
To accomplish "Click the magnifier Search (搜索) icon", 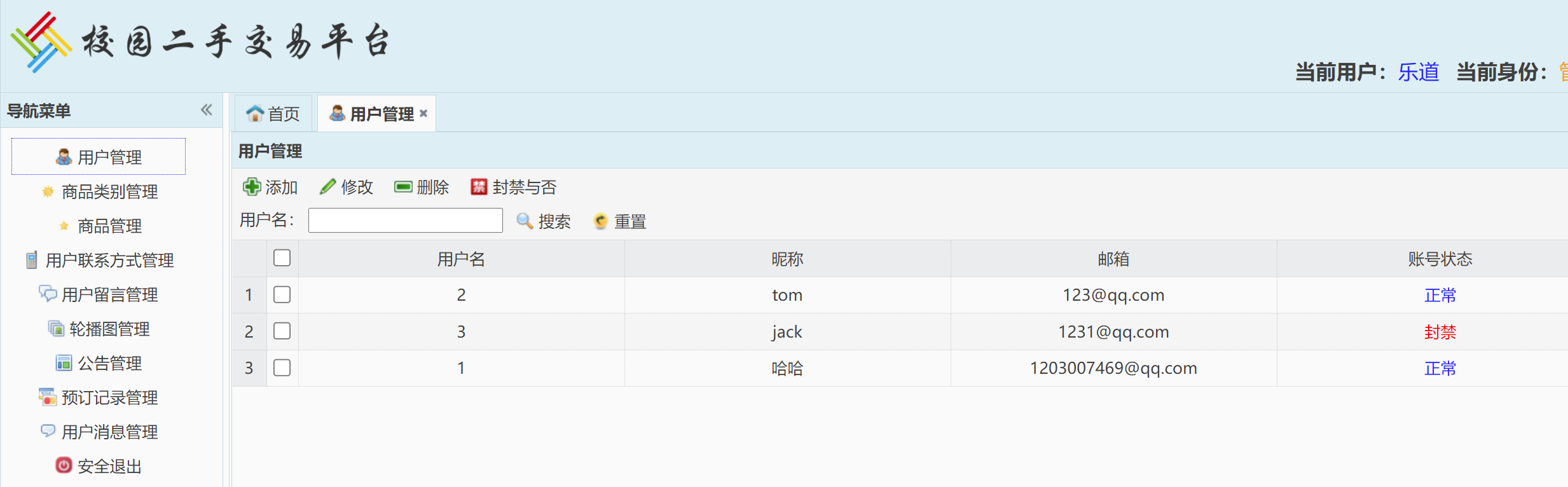I will (525, 221).
